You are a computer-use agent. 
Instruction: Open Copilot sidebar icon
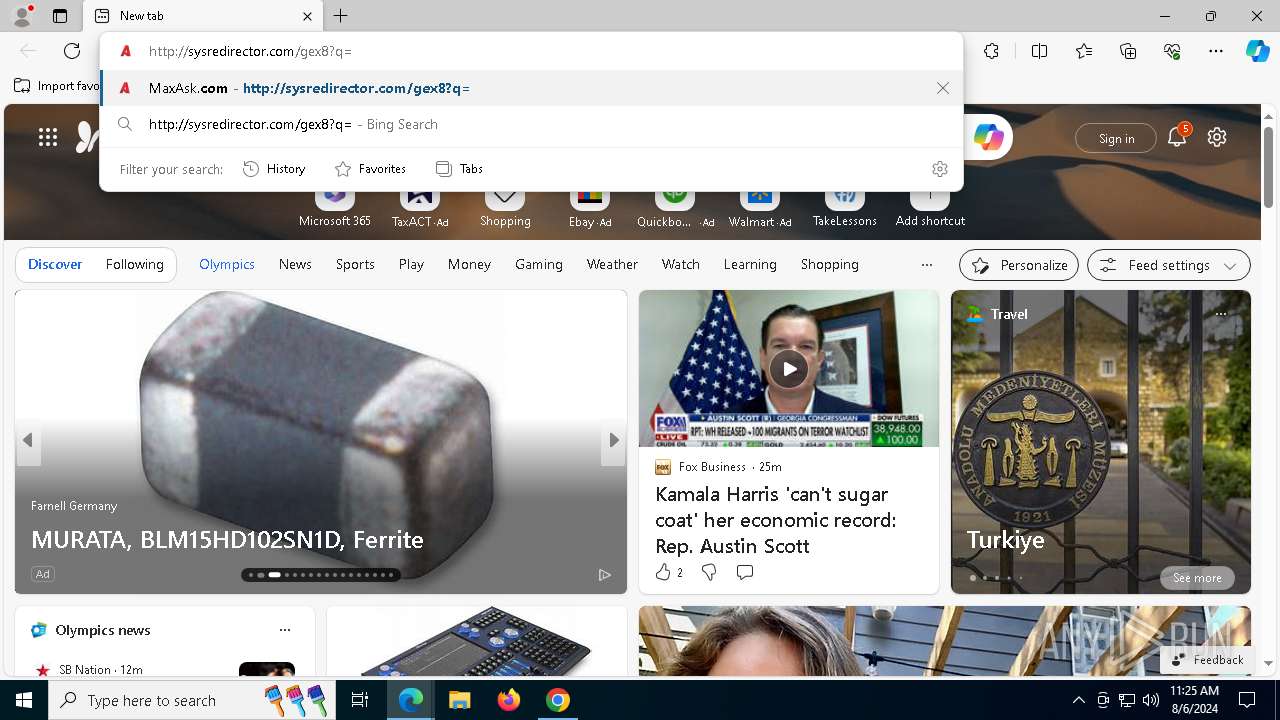1258,51
